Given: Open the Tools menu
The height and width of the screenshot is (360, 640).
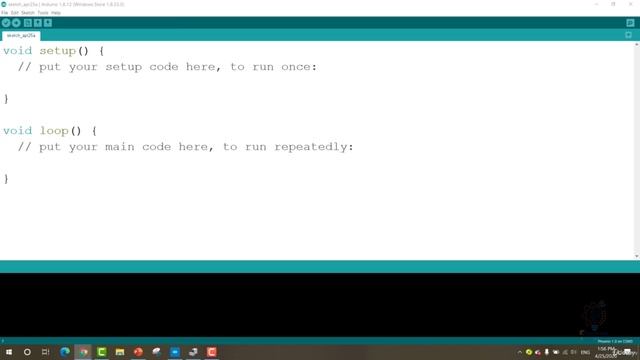Looking at the screenshot, I should pos(43,13).
